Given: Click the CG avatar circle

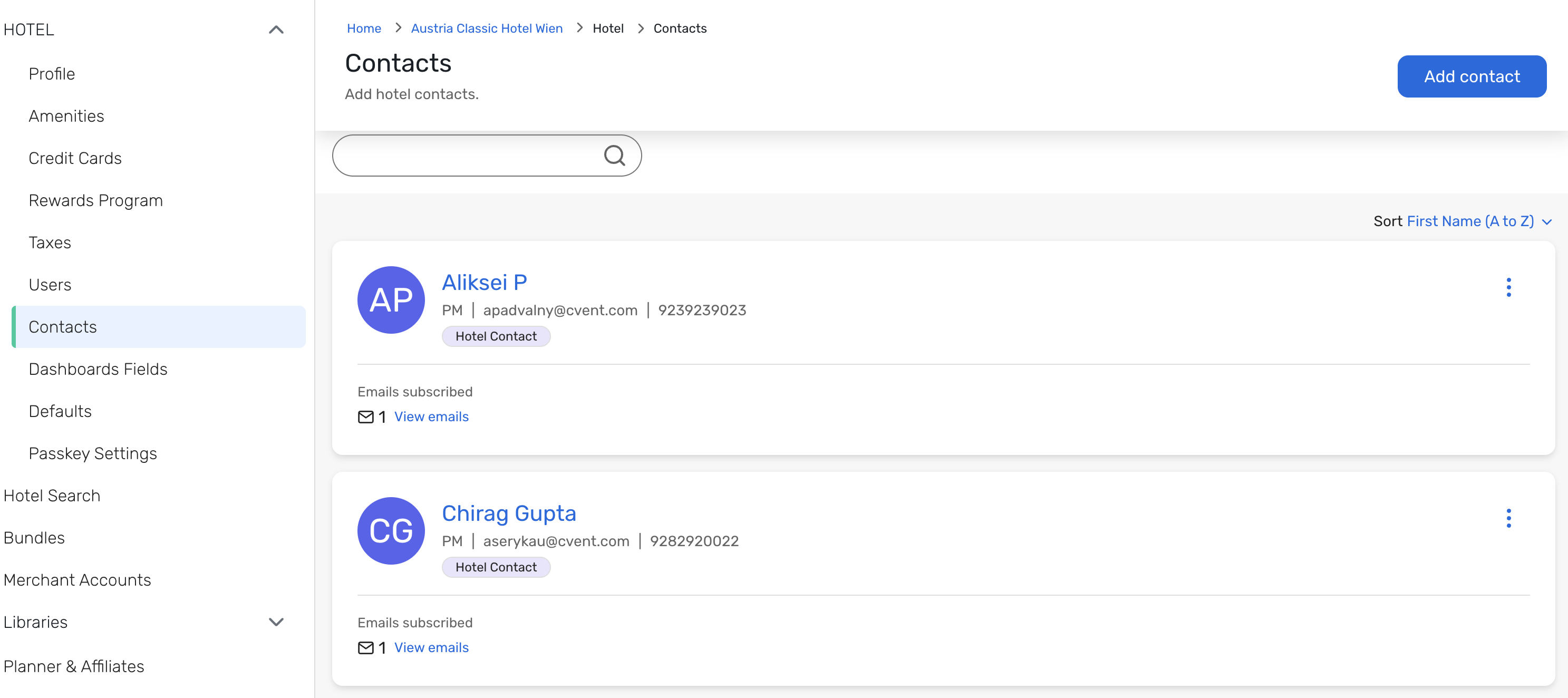Looking at the screenshot, I should 391,531.
